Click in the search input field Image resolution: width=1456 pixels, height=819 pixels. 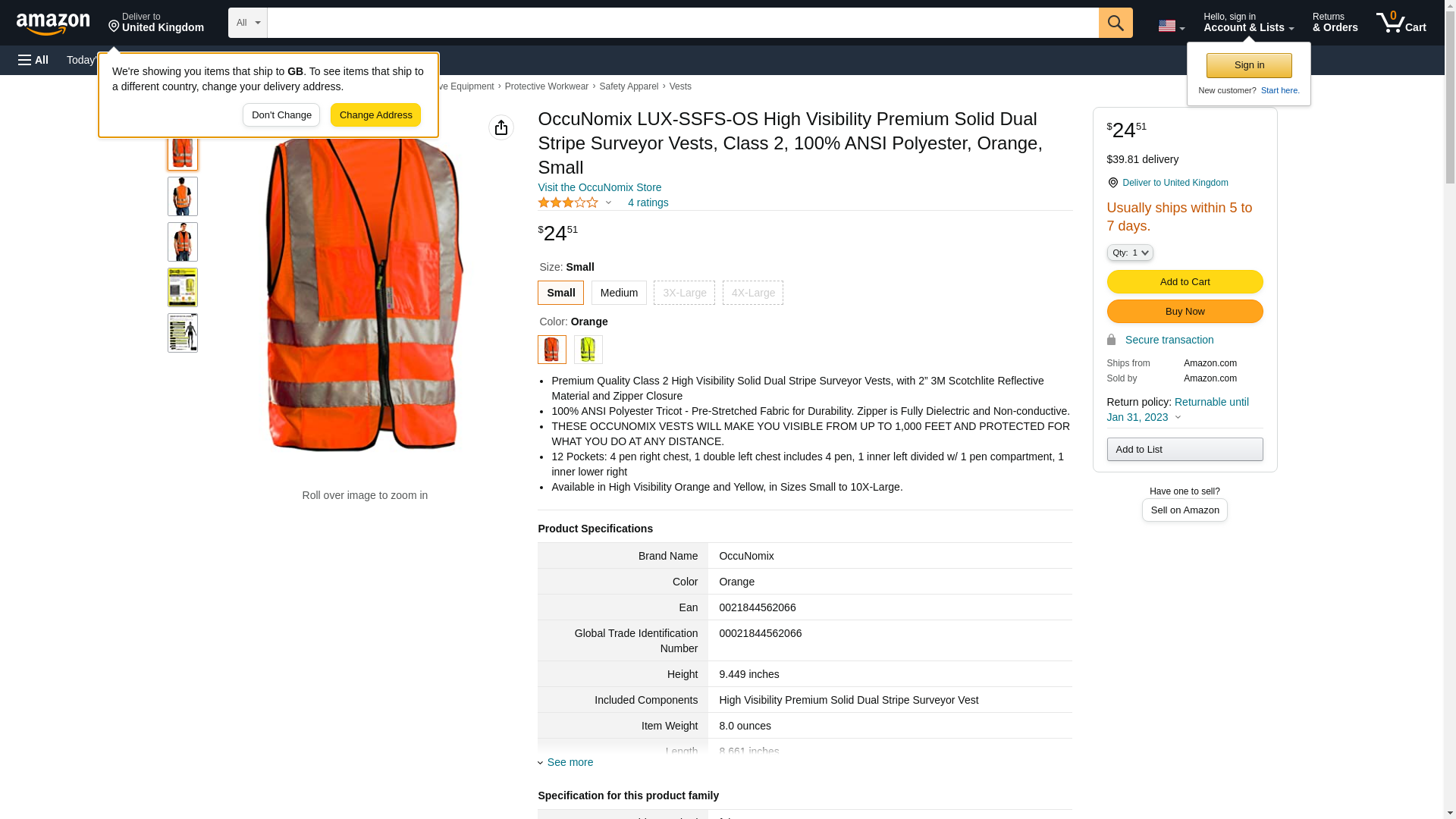682,23
